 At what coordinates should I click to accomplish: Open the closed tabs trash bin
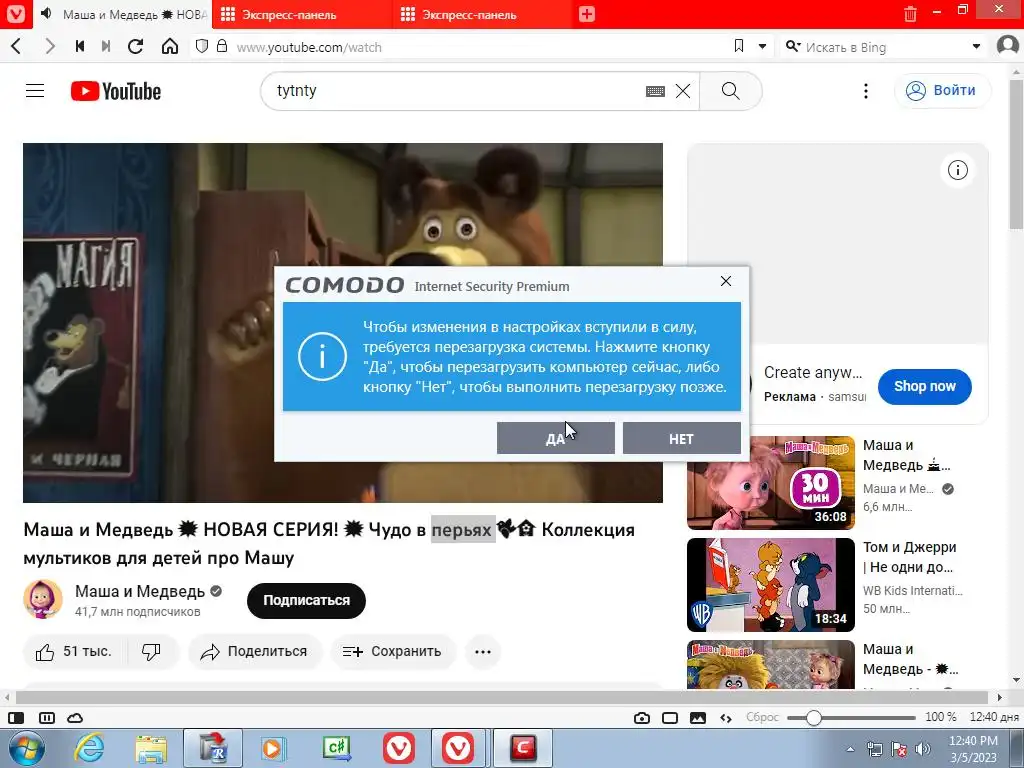pos(910,14)
